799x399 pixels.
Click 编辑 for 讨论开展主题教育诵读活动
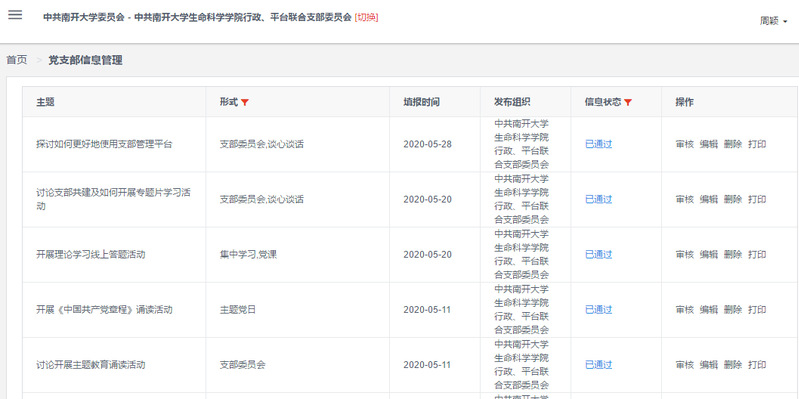point(708,365)
